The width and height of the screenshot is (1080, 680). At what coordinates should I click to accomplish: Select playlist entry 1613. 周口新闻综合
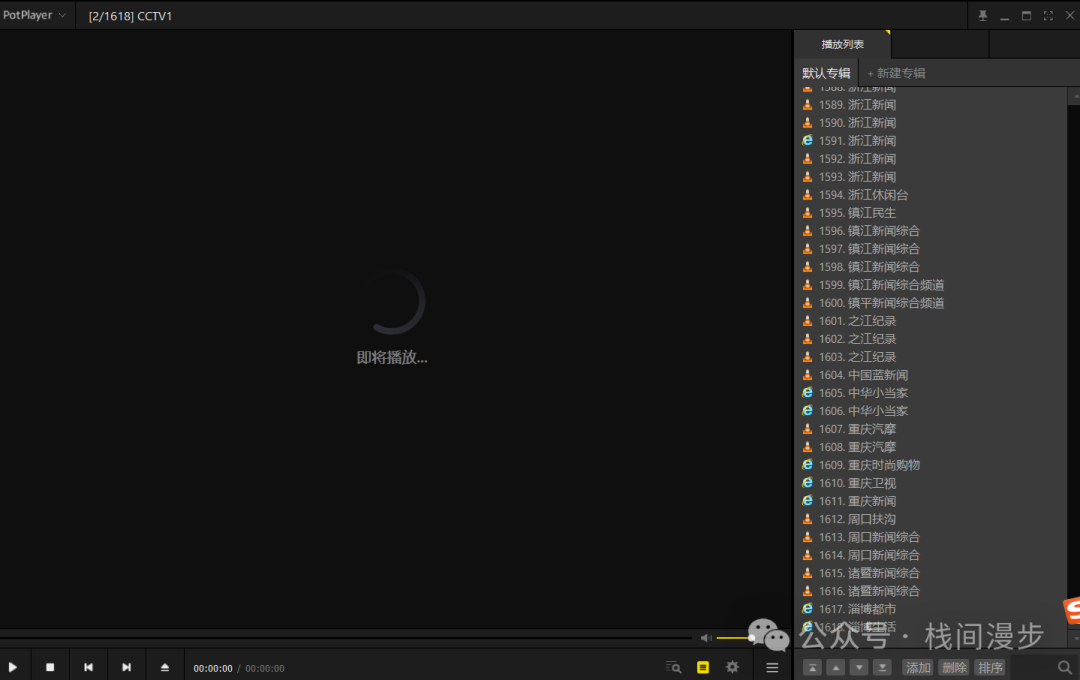click(931, 537)
